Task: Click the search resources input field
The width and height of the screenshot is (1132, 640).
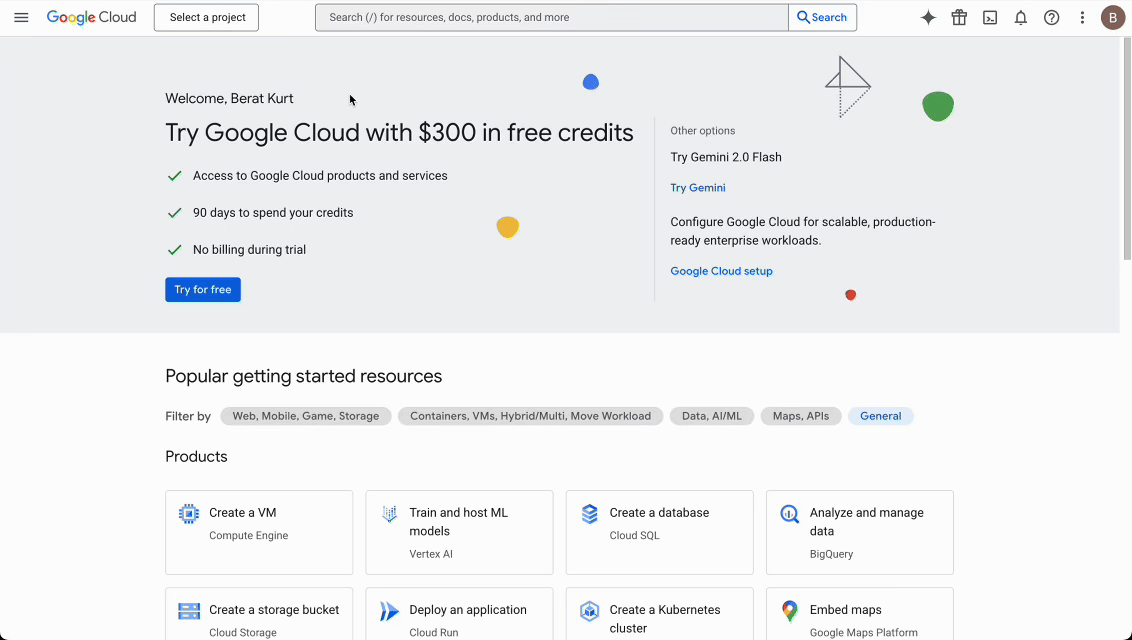Action: (551, 17)
